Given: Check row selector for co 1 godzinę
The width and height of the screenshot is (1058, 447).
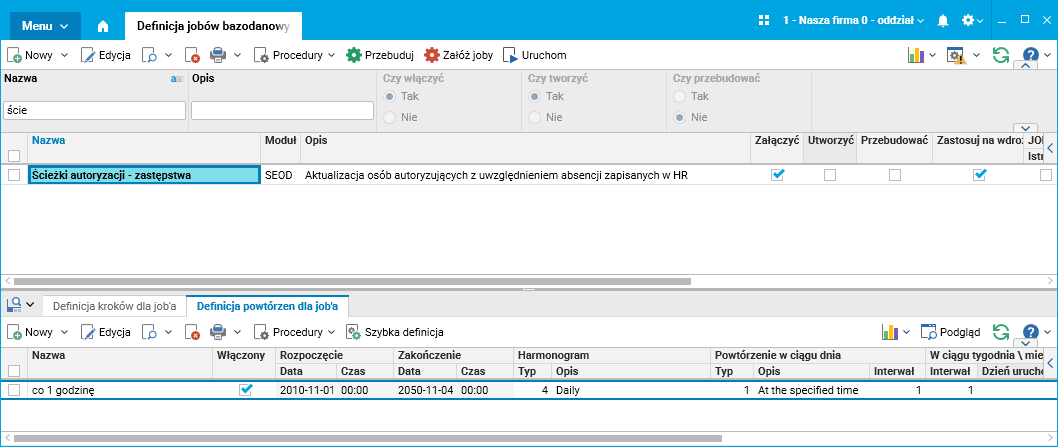Looking at the screenshot, I should (x=14, y=390).
